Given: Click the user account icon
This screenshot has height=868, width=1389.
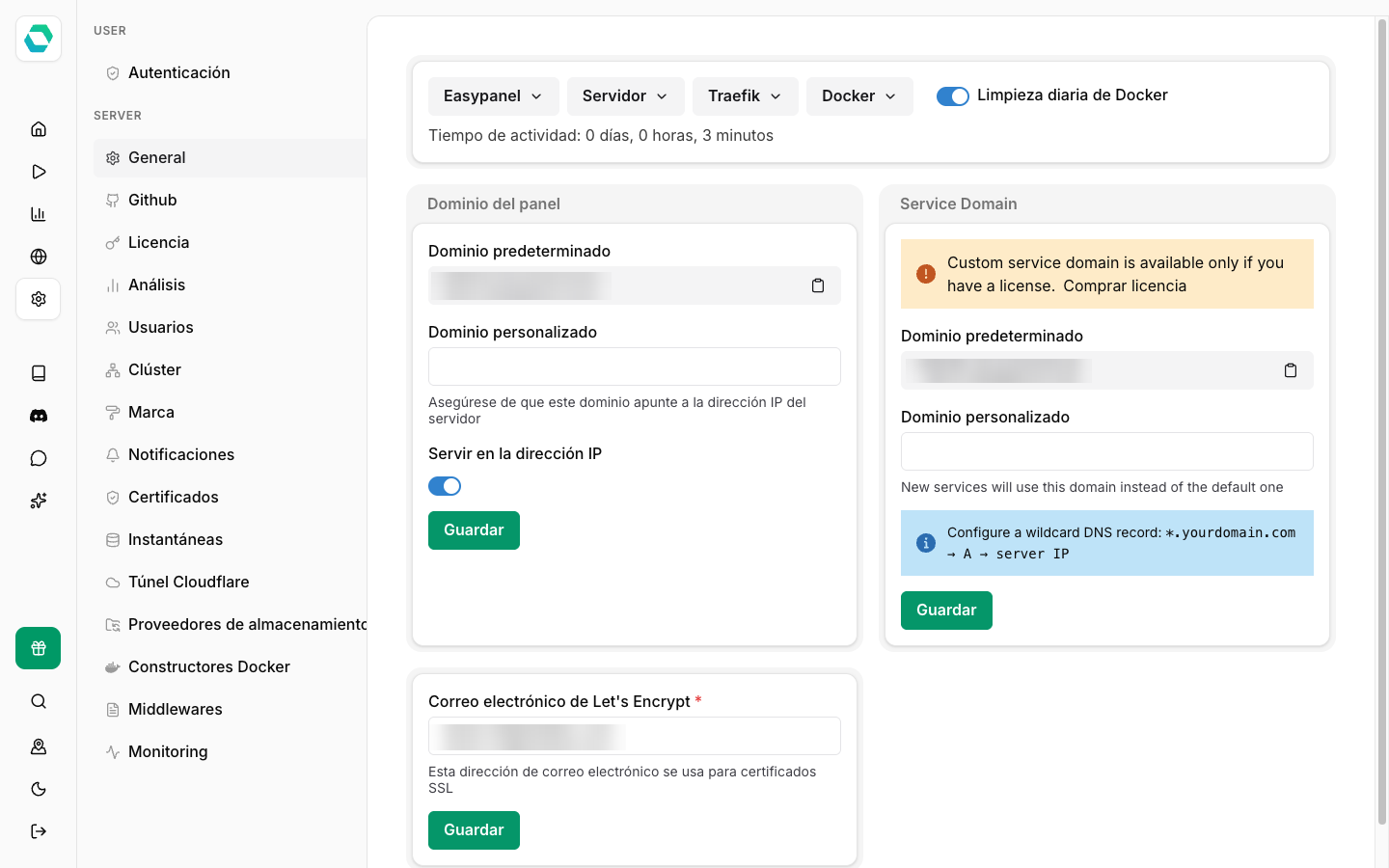Looking at the screenshot, I should click(39, 746).
